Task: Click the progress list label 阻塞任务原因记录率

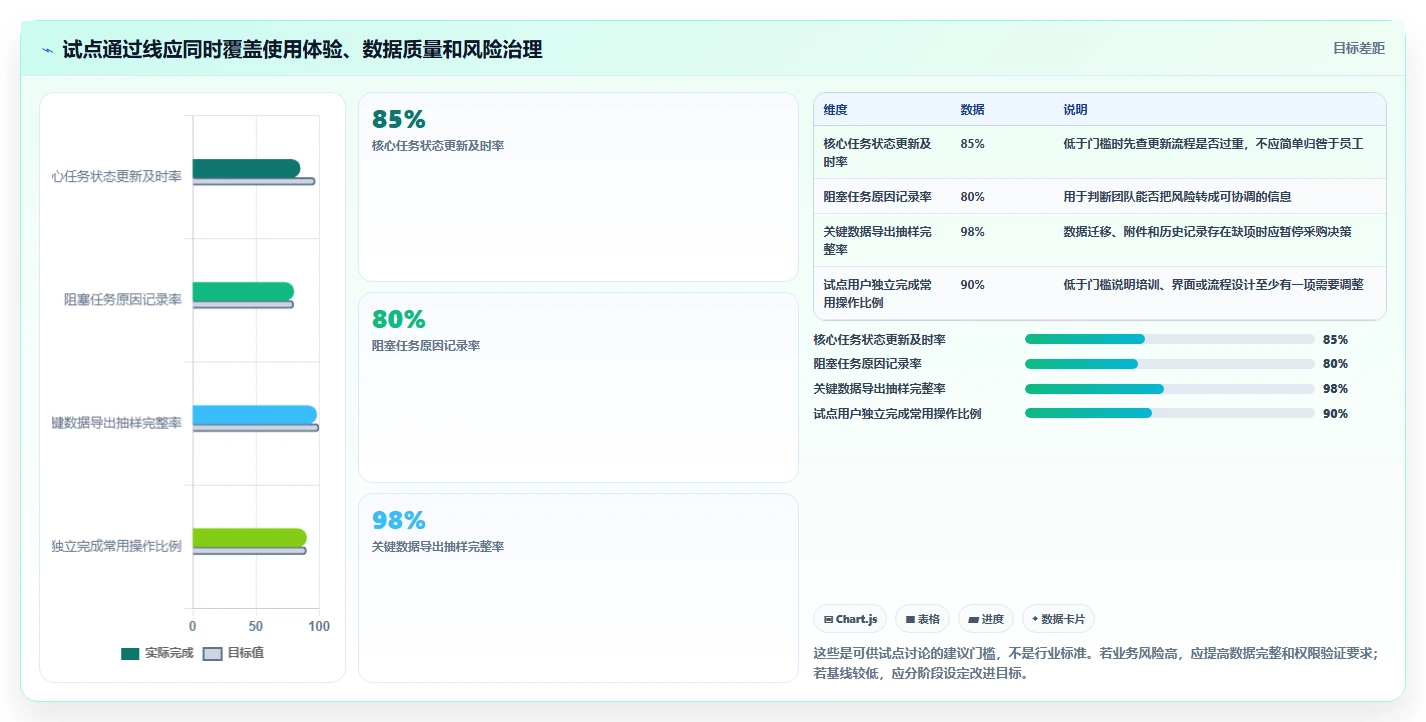Action: click(x=868, y=364)
